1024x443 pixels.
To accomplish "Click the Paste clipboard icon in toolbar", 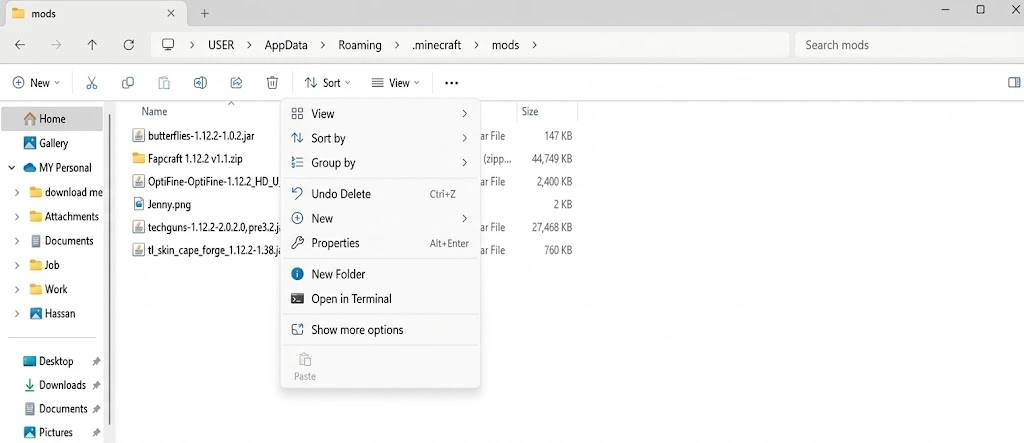I will click(x=165, y=83).
